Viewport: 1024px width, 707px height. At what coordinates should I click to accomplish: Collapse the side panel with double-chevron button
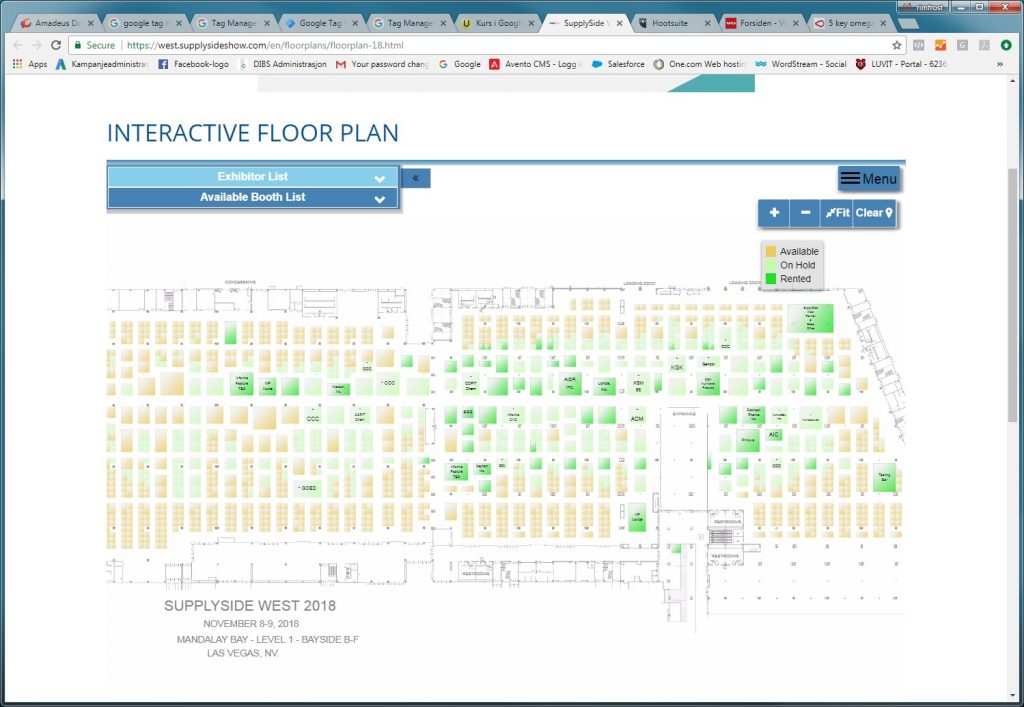point(416,178)
